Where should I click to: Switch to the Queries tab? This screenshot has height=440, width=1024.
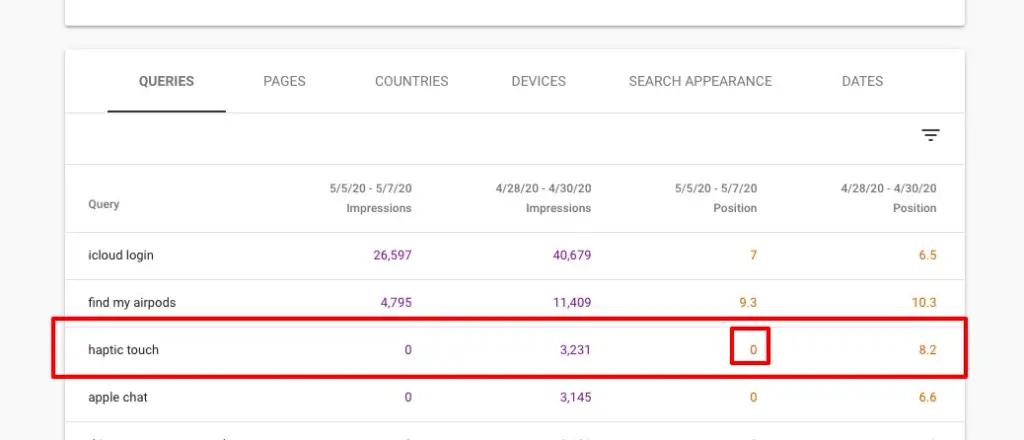pos(167,81)
